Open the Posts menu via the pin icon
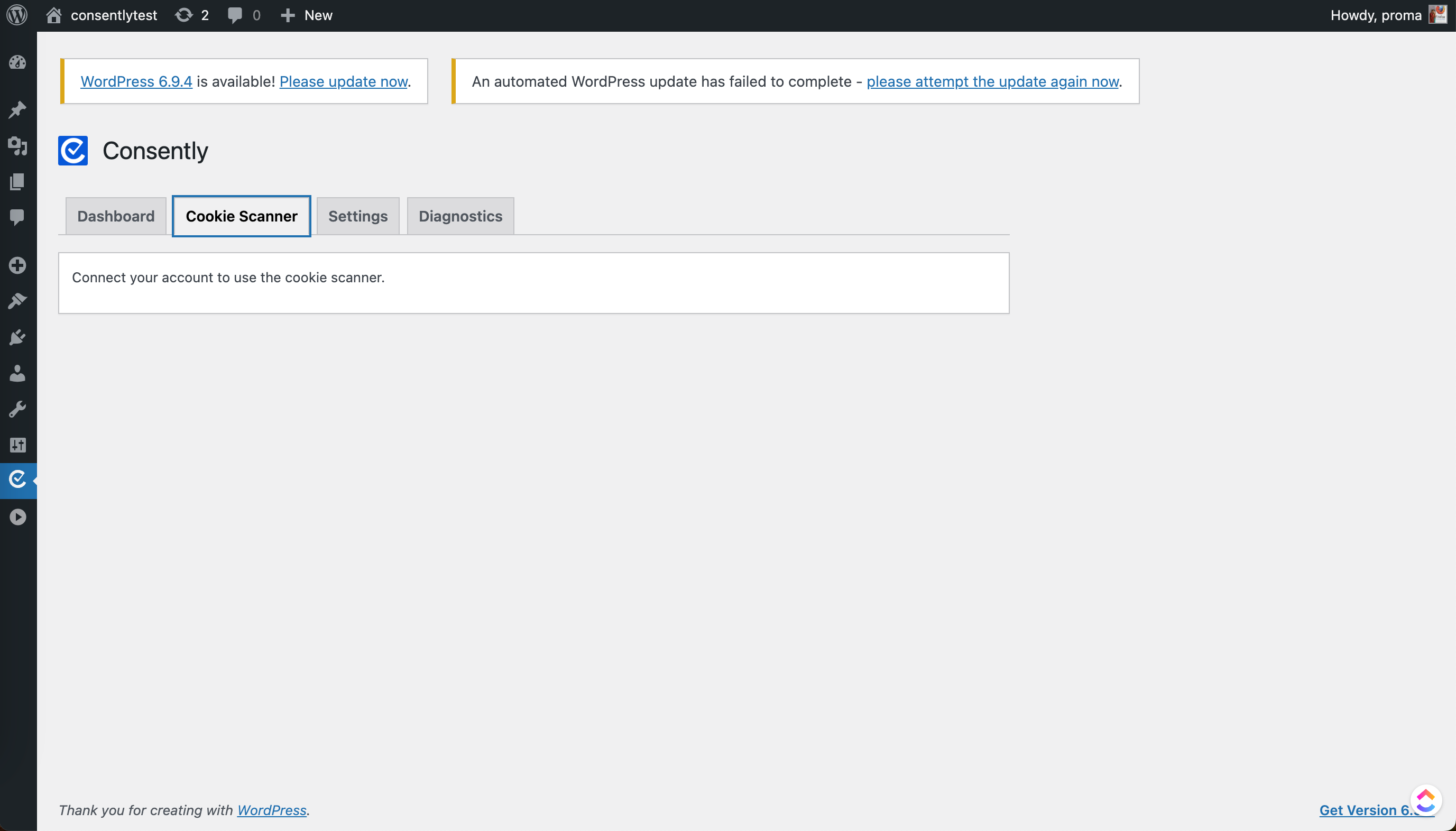Screen dimensions: 1456x831 17,109
